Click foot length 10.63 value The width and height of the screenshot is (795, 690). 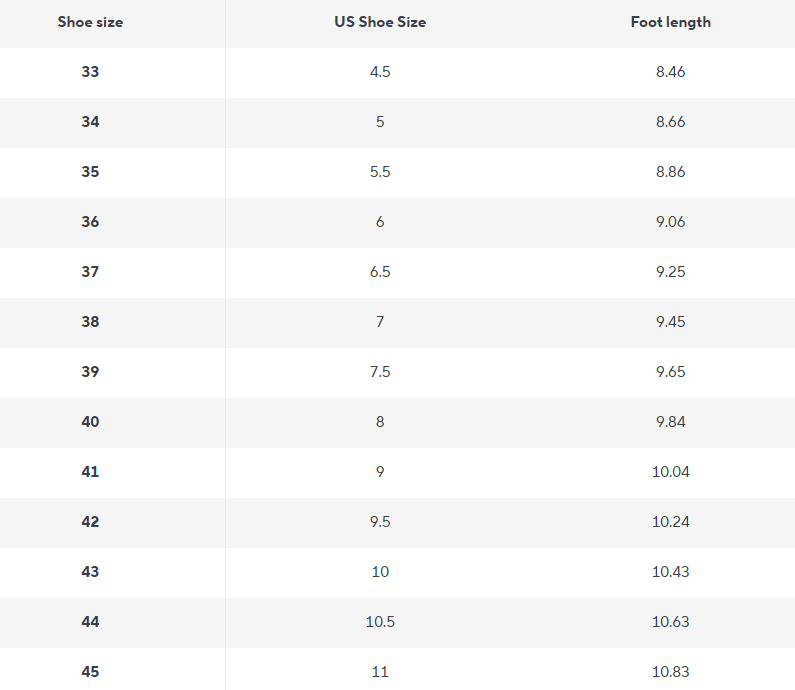pos(670,622)
